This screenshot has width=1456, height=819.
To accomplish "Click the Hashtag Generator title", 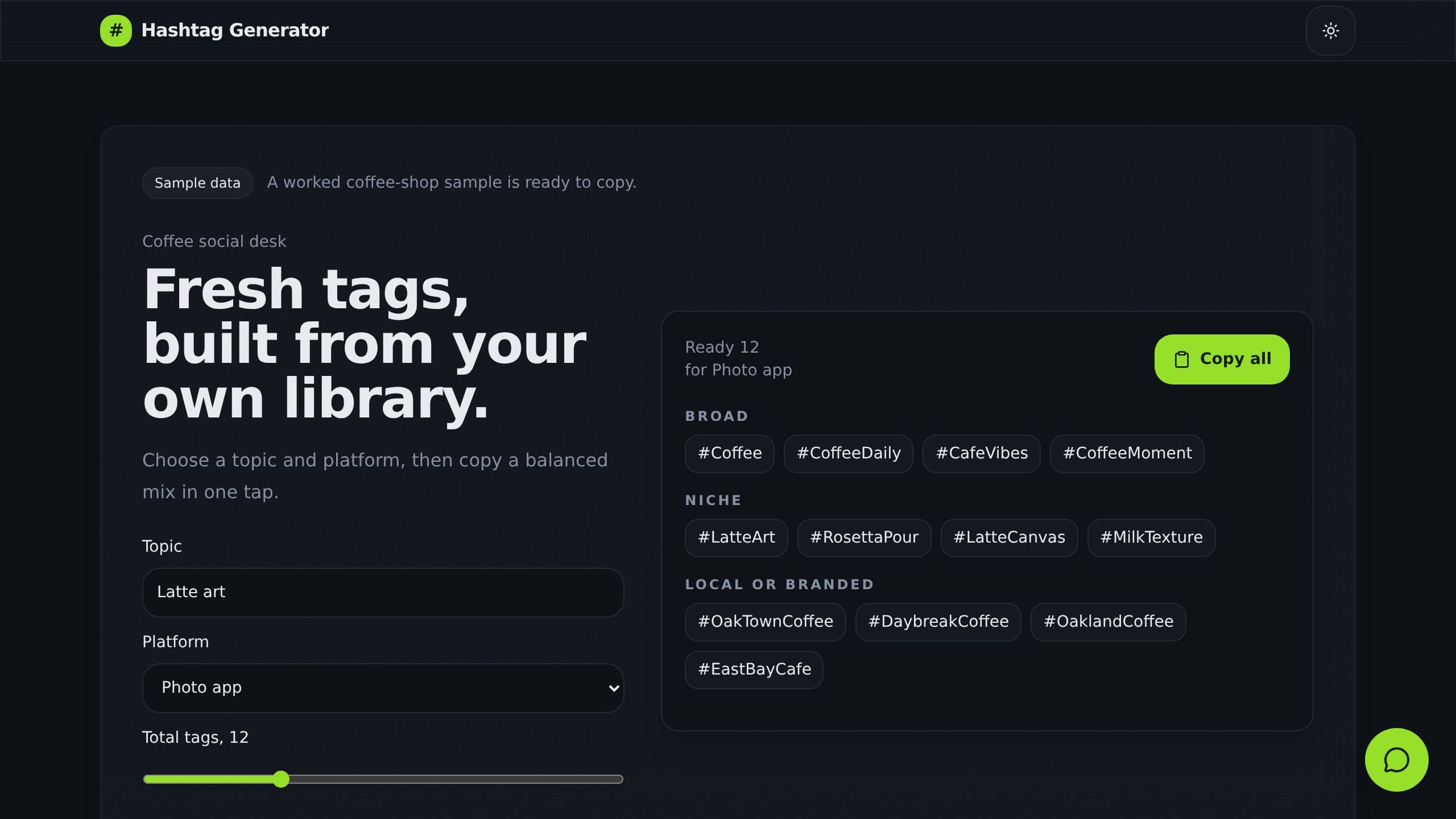I will tap(235, 30).
